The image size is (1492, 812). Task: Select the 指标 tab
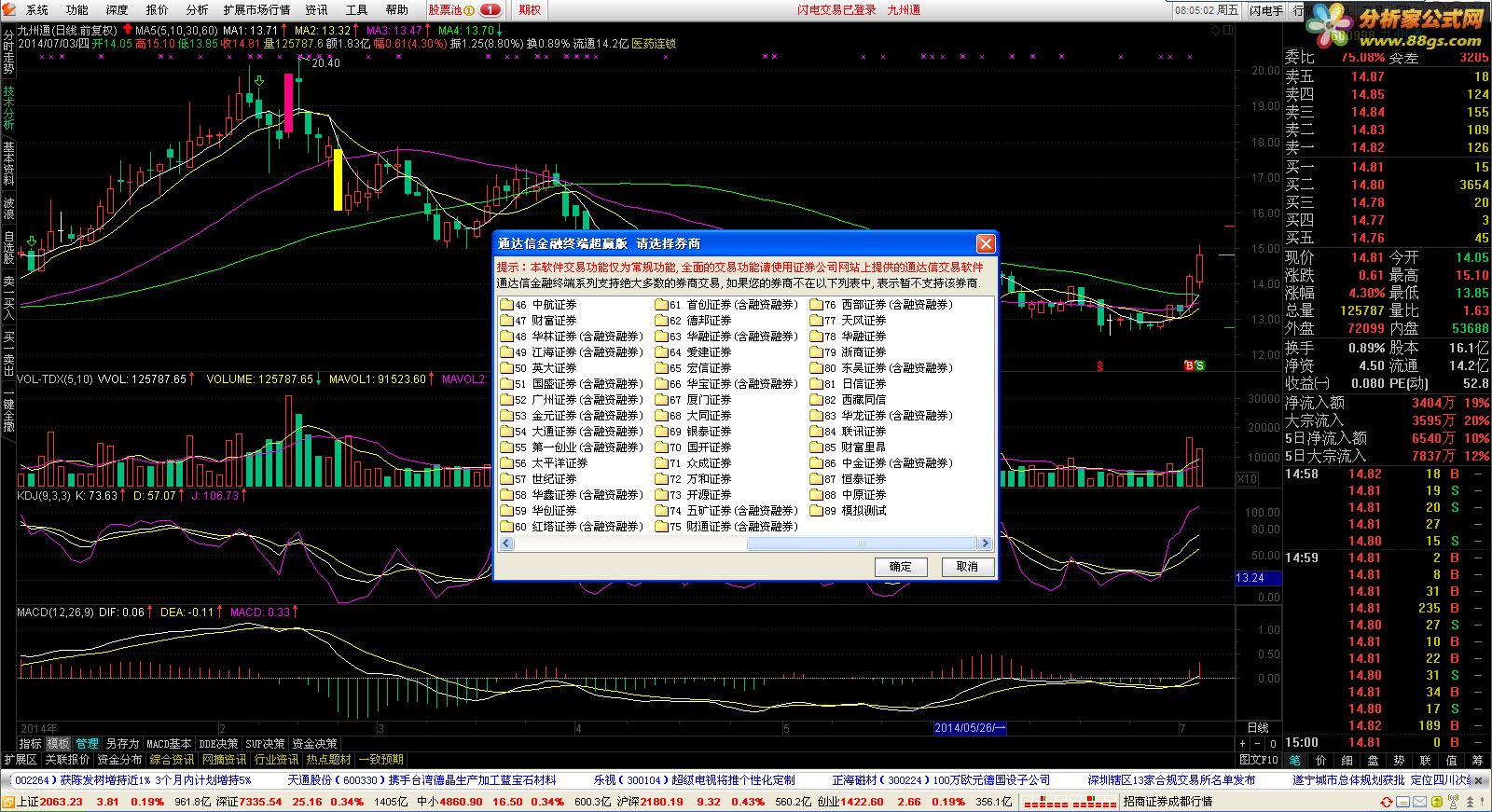point(31,744)
